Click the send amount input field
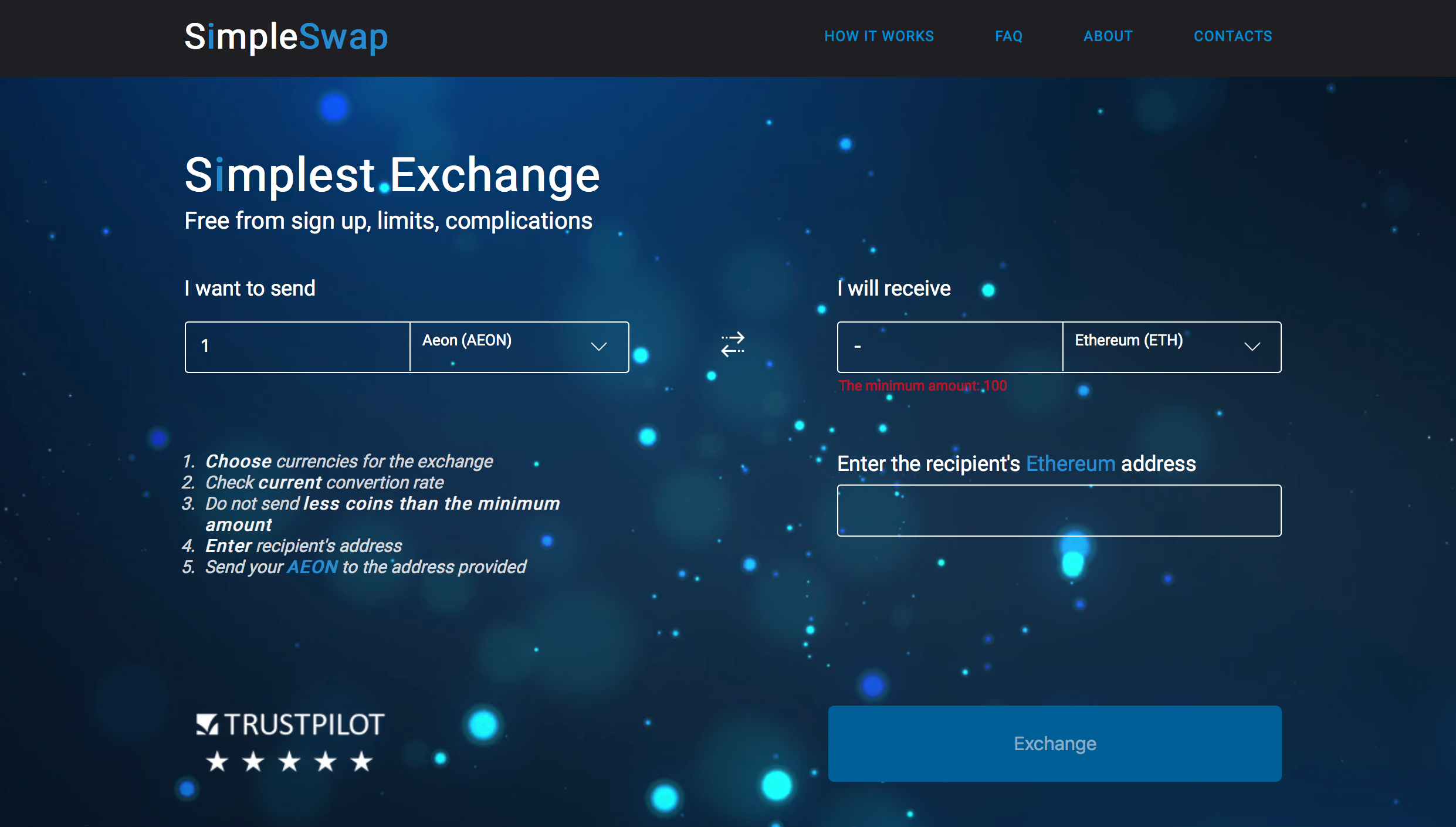 click(x=297, y=347)
